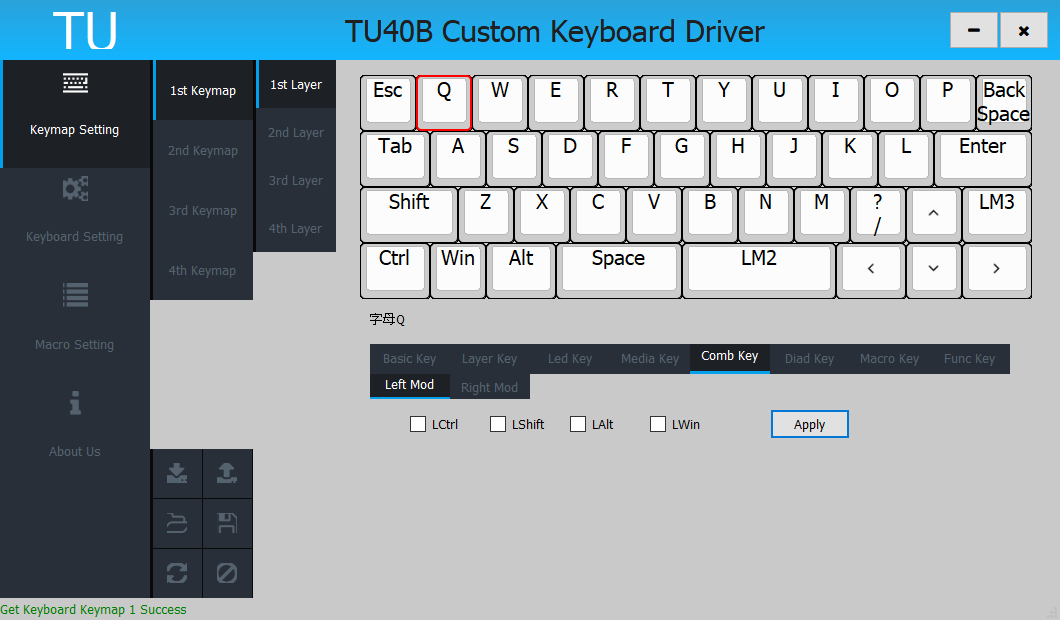
Task: Apply the combination key setting
Action: [x=809, y=425]
